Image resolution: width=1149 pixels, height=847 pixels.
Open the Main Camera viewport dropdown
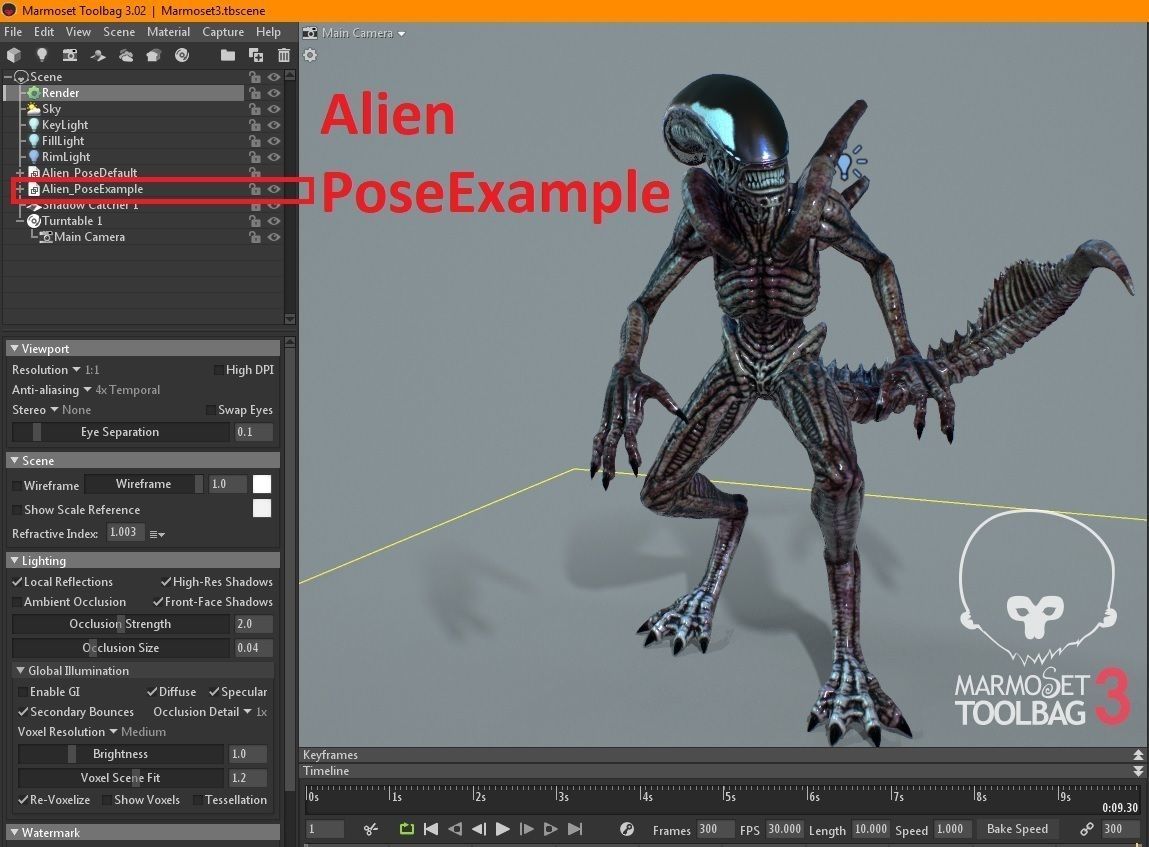pyautogui.click(x=401, y=34)
